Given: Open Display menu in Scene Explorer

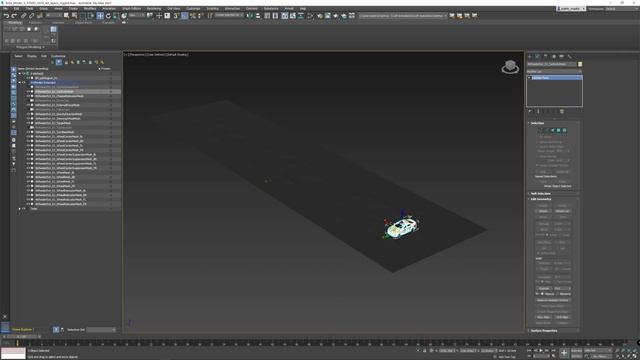Looking at the screenshot, I should (x=32, y=56).
